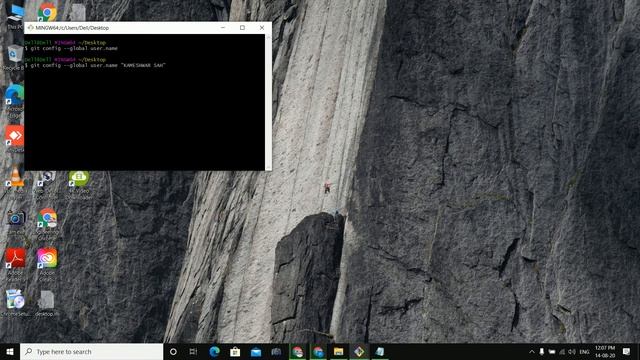Viewport: 640px width, 360px height.
Task: Switch to the first Chrome taskbar window
Action: (298, 351)
